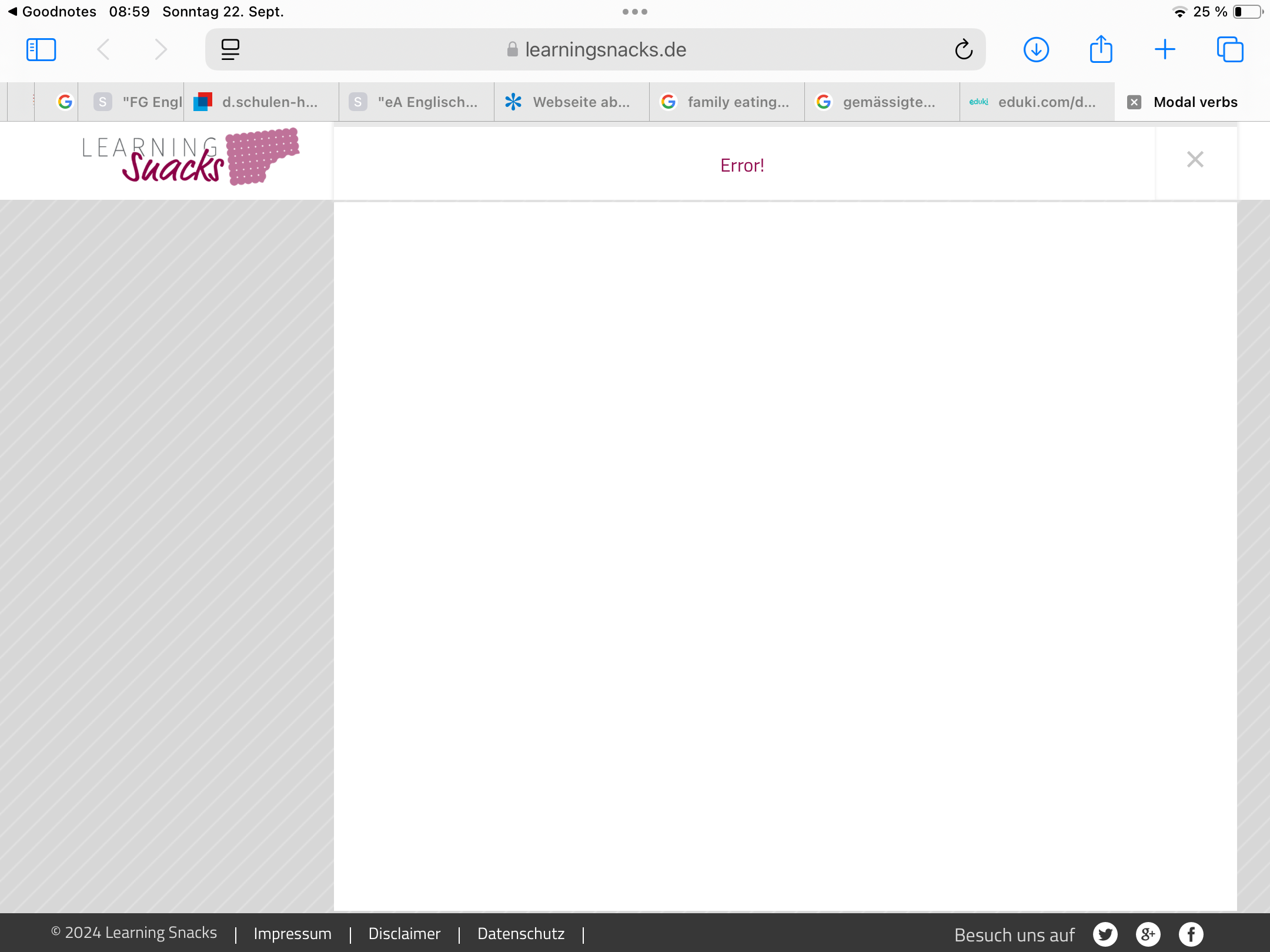Show the tab overview grid
Screen dimensions: 1270x952
click(1230, 49)
